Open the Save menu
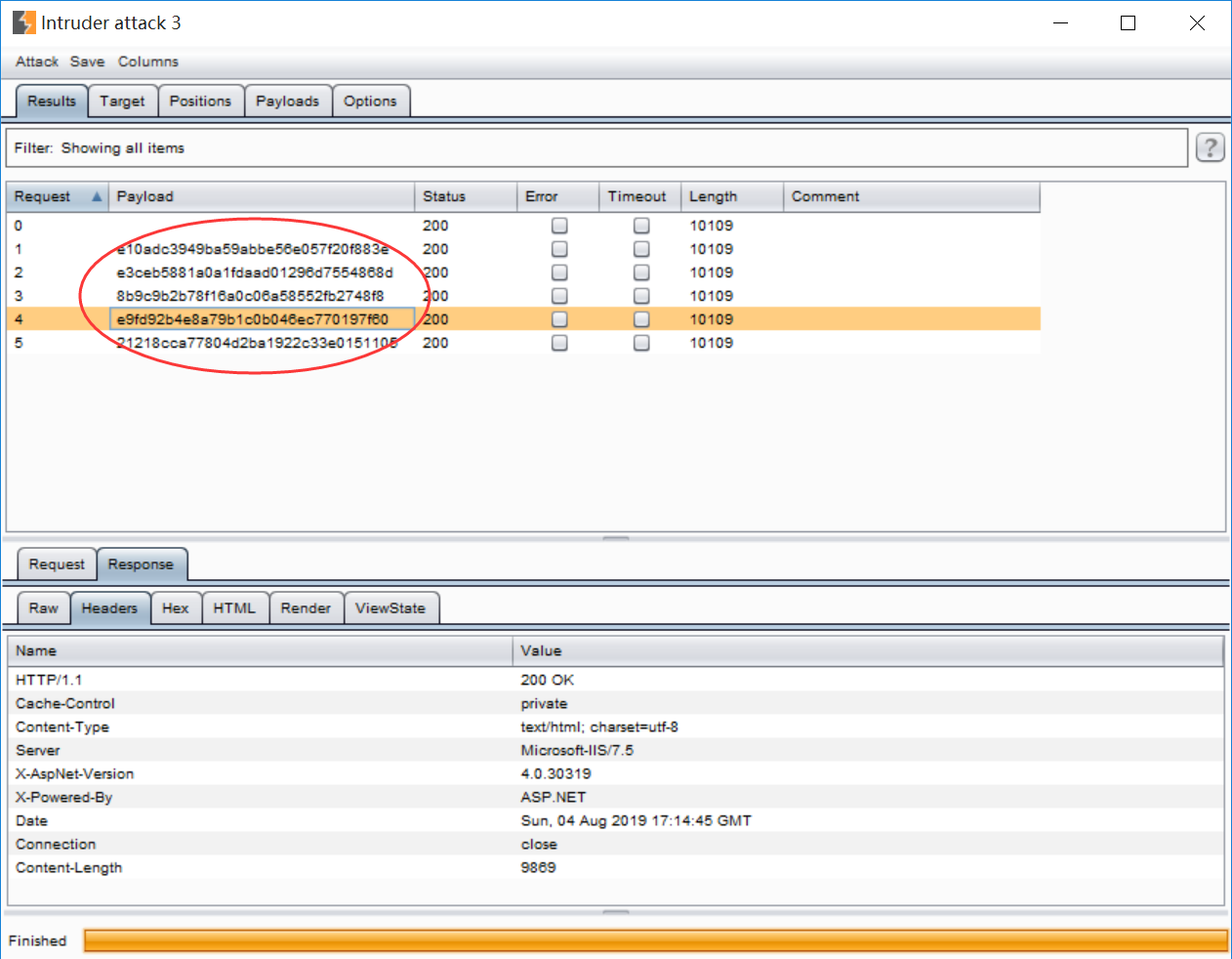Viewport: 1232px width, 959px height. pyautogui.click(x=87, y=62)
